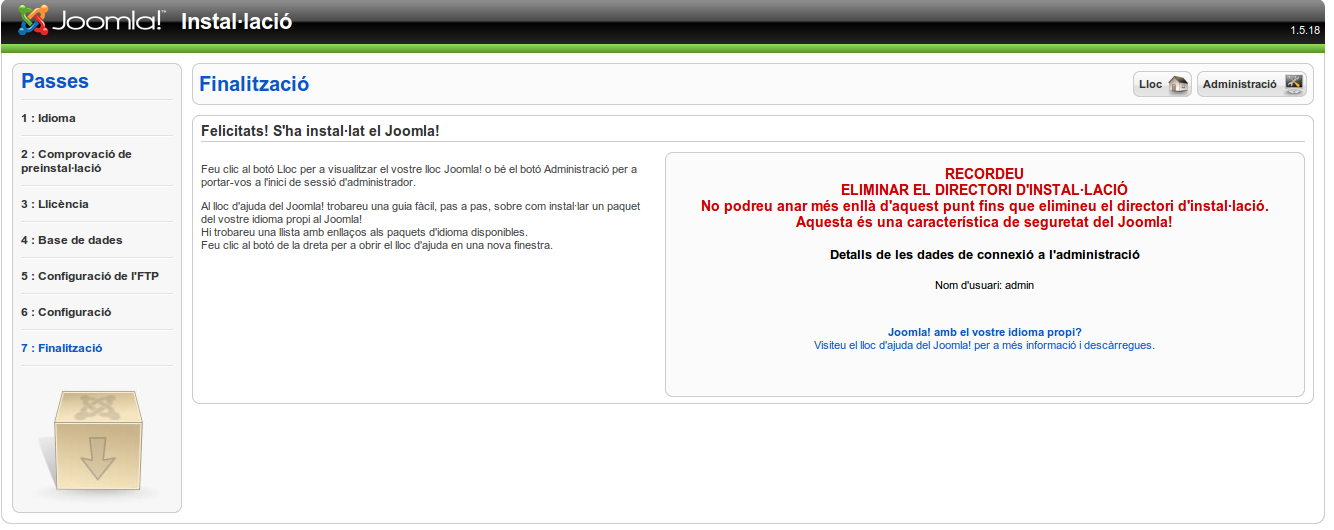Click the red 'RECORDEU' warning title
1334x530 pixels.
[984, 174]
